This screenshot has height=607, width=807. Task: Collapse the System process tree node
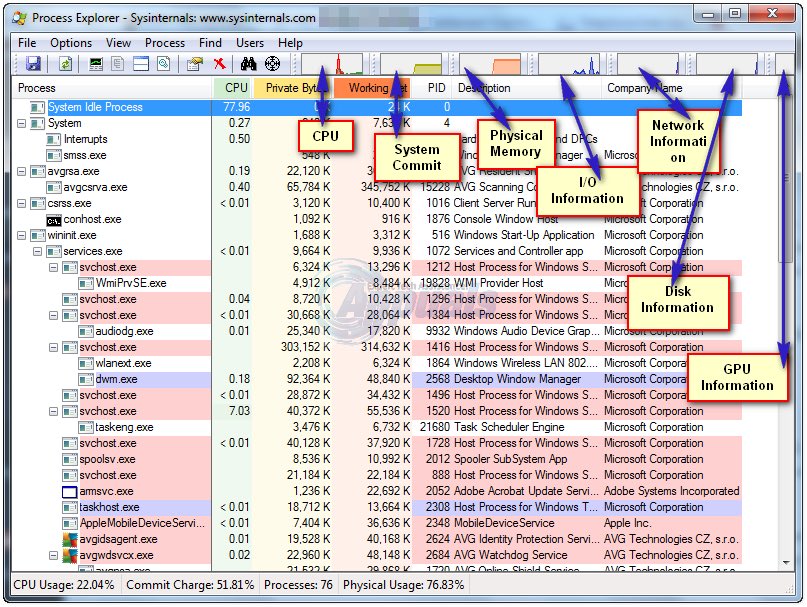click(22, 124)
